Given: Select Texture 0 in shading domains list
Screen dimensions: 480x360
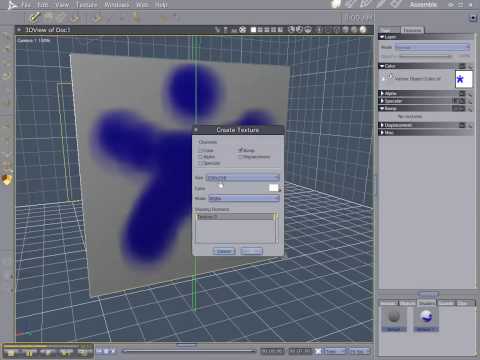Looking at the screenshot, I should pos(235,217).
